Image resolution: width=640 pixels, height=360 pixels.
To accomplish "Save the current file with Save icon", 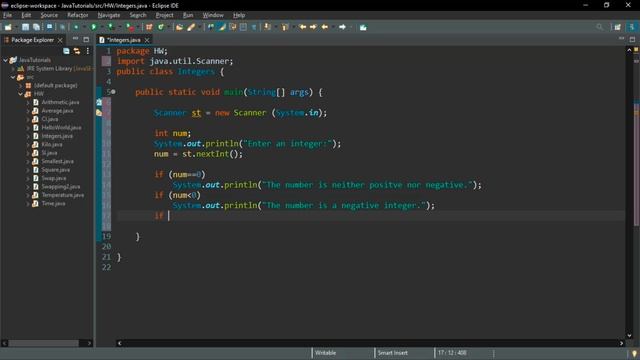I will coord(25,27).
